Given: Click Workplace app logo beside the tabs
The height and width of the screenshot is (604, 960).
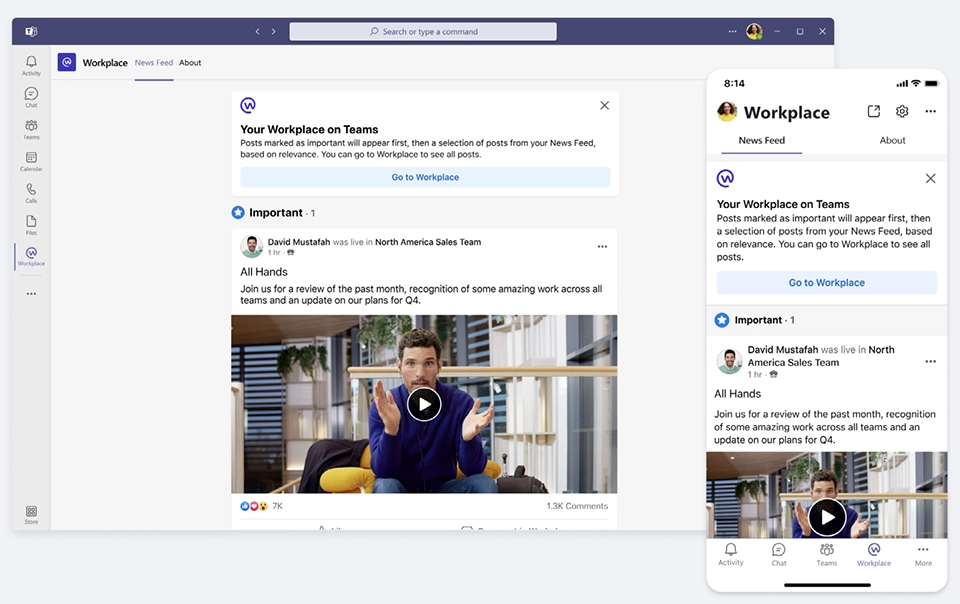Looking at the screenshot, I should click(67, 62).
